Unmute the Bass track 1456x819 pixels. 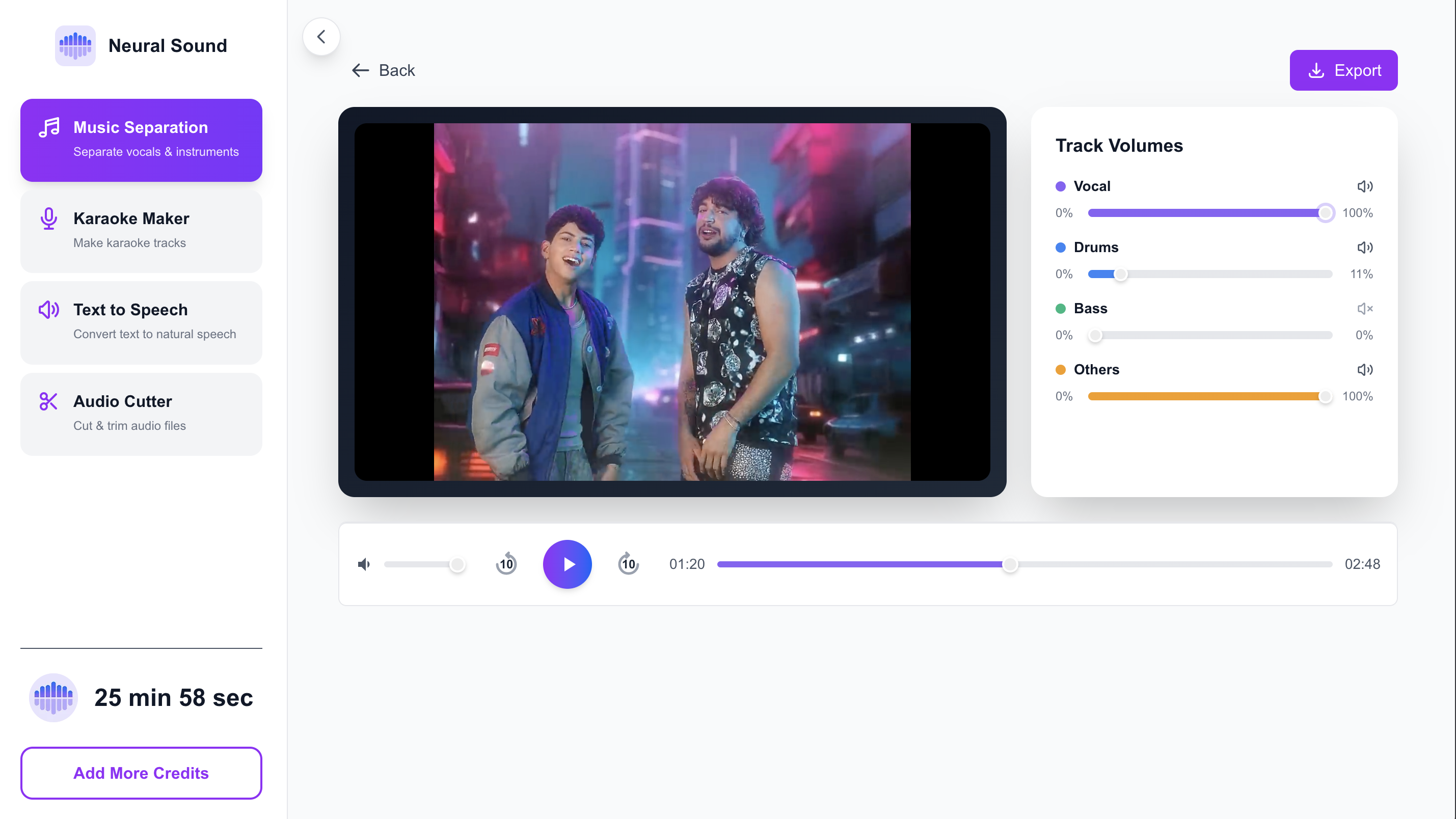[1365, 308]
